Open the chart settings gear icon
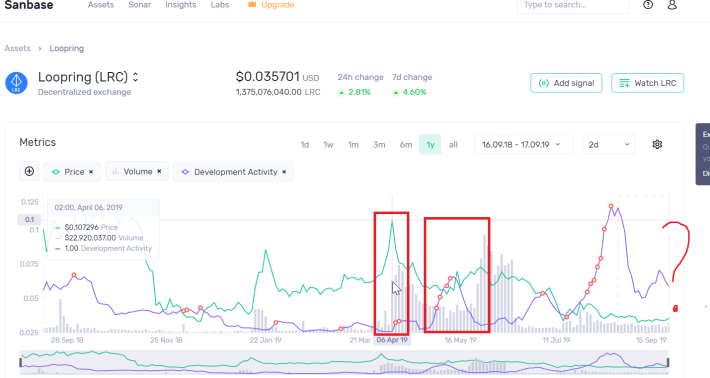 tap(657, 144)
